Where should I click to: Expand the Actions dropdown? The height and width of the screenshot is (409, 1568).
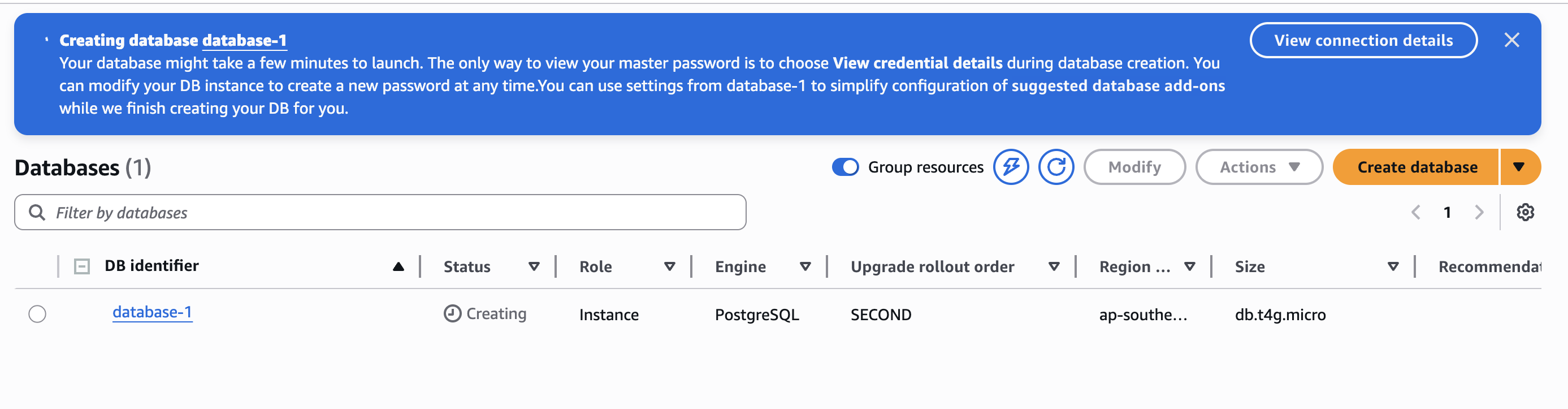1259,167
